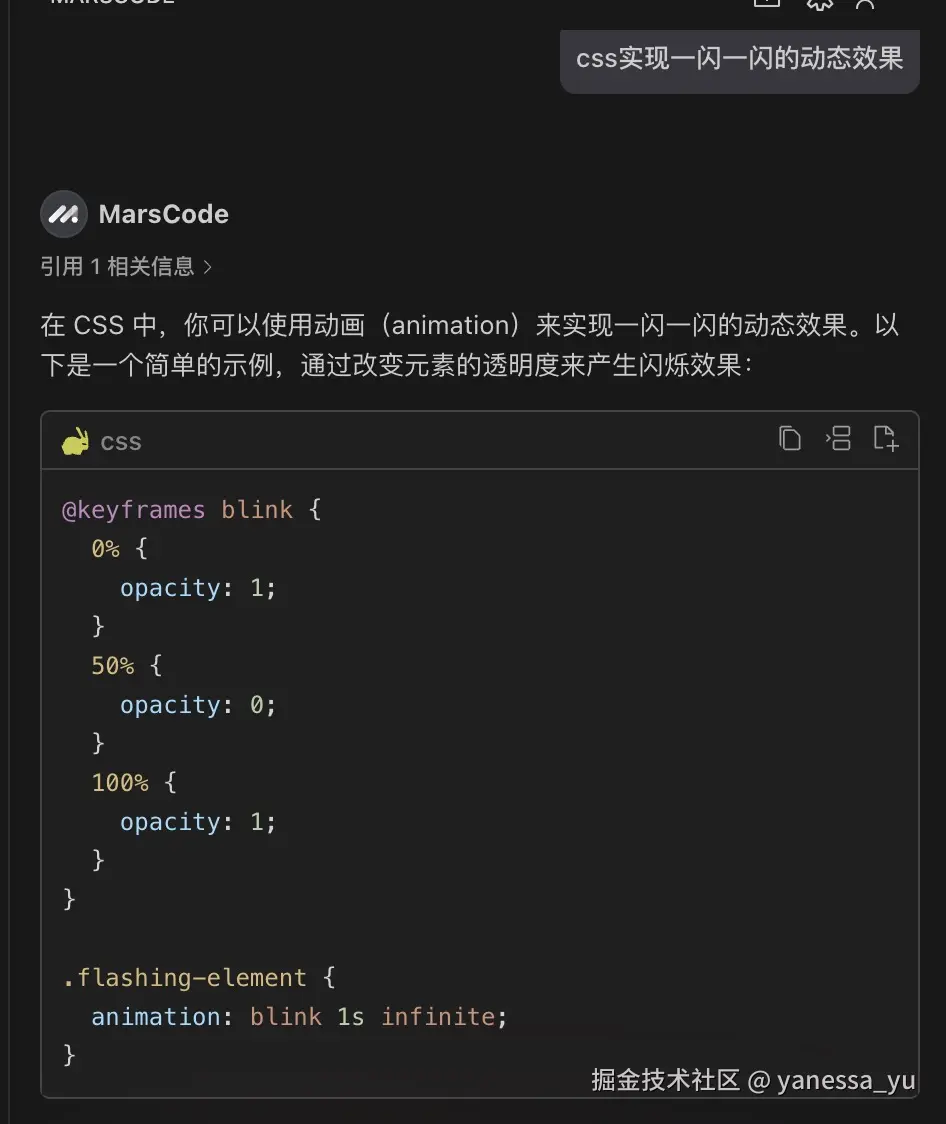946x1124 pixels.
Task: Create new file from code icon
Action: click(886, 438)
